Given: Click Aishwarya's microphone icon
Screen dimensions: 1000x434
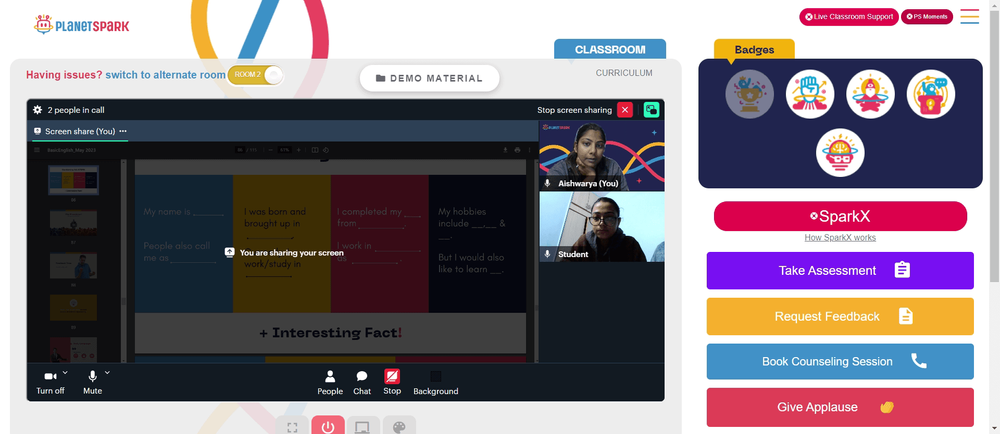Looking at the screenshot, I should [x=547, y=183].
